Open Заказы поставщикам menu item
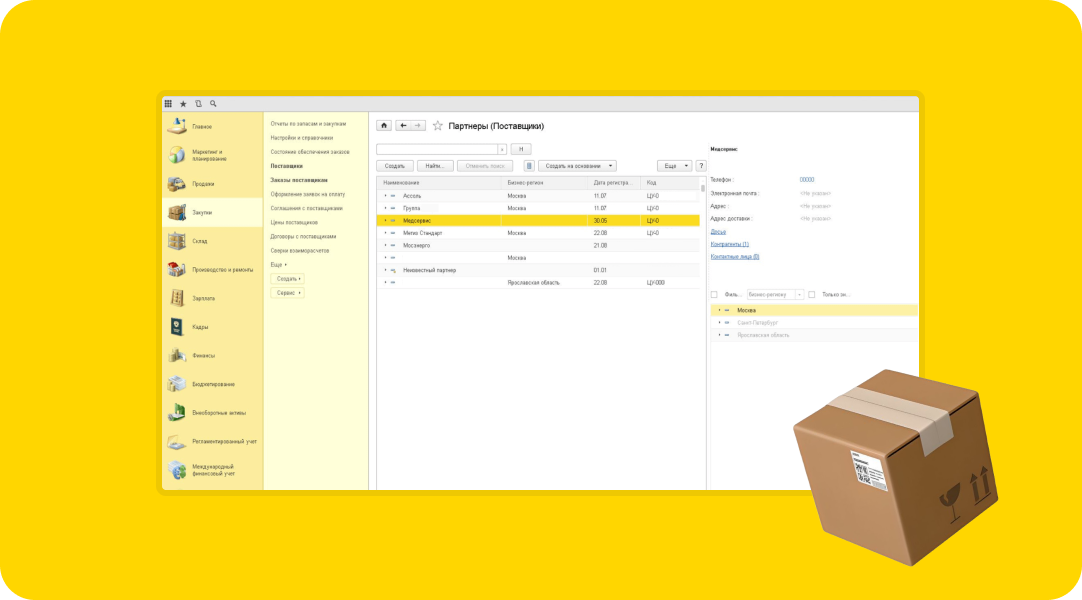The height and width of the screenshot is (600, 1082). [x=299, y=180]
